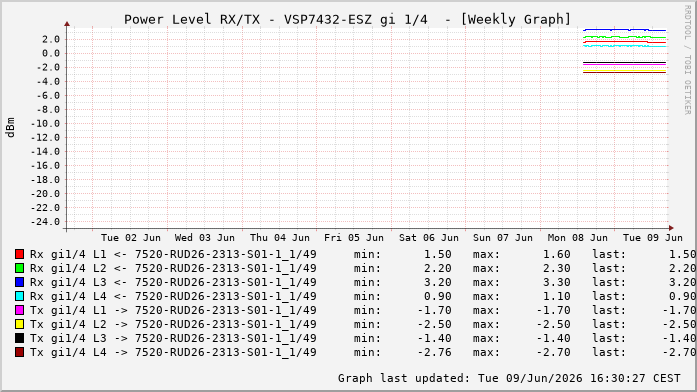Click the 'Thu 04 Jun' x-axis label
This screenshot has height=392, width=697.
pos(280,238)
